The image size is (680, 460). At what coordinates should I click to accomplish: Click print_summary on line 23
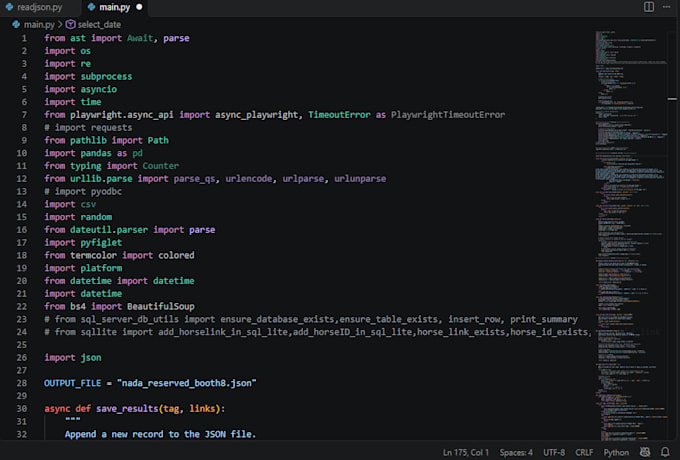[x=543, y=320]
